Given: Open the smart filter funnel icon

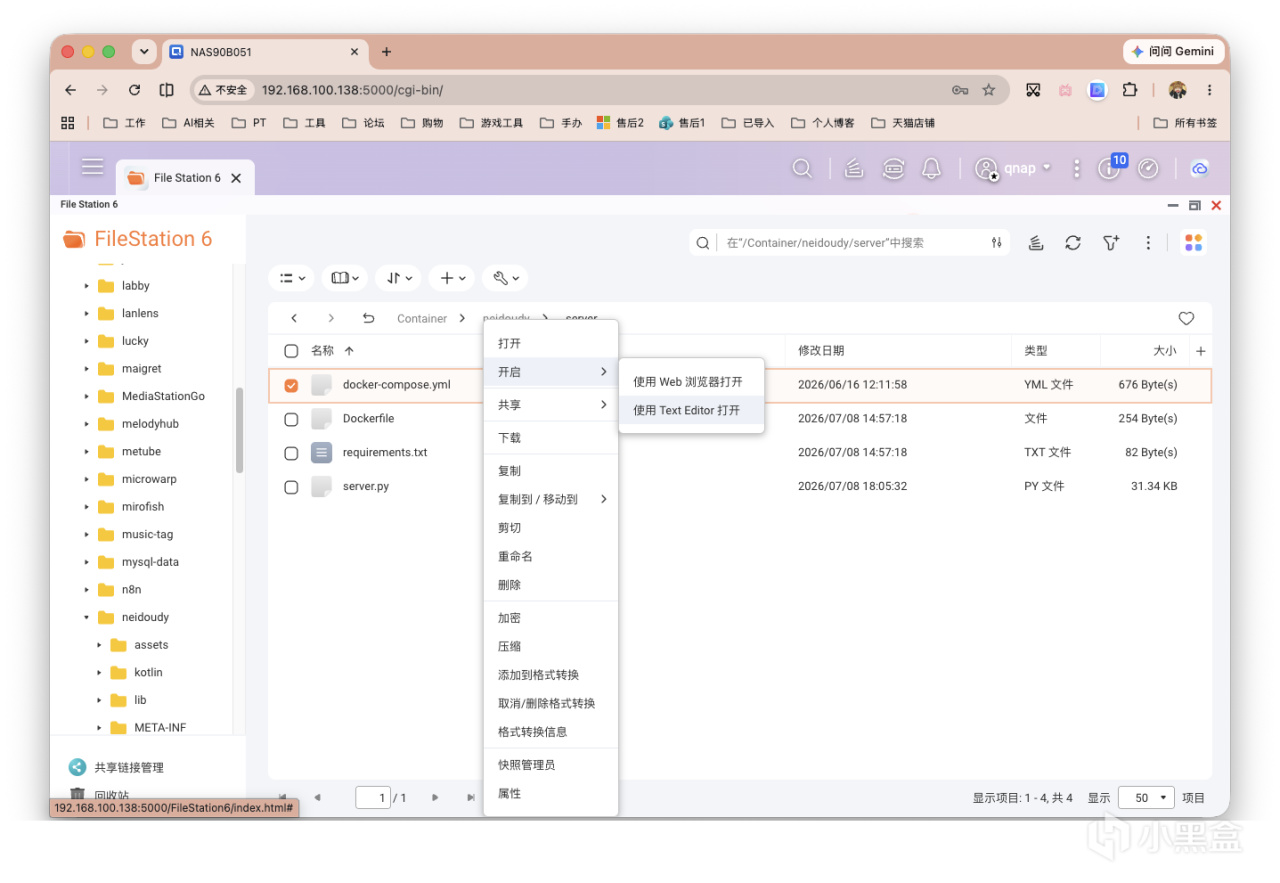Looking at the screenshot, I should pos(1111,243).
